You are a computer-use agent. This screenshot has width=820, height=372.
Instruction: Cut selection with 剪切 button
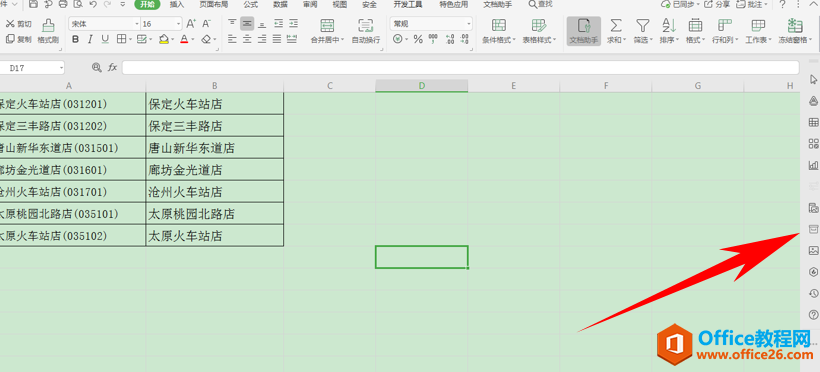tap(19, 24)
